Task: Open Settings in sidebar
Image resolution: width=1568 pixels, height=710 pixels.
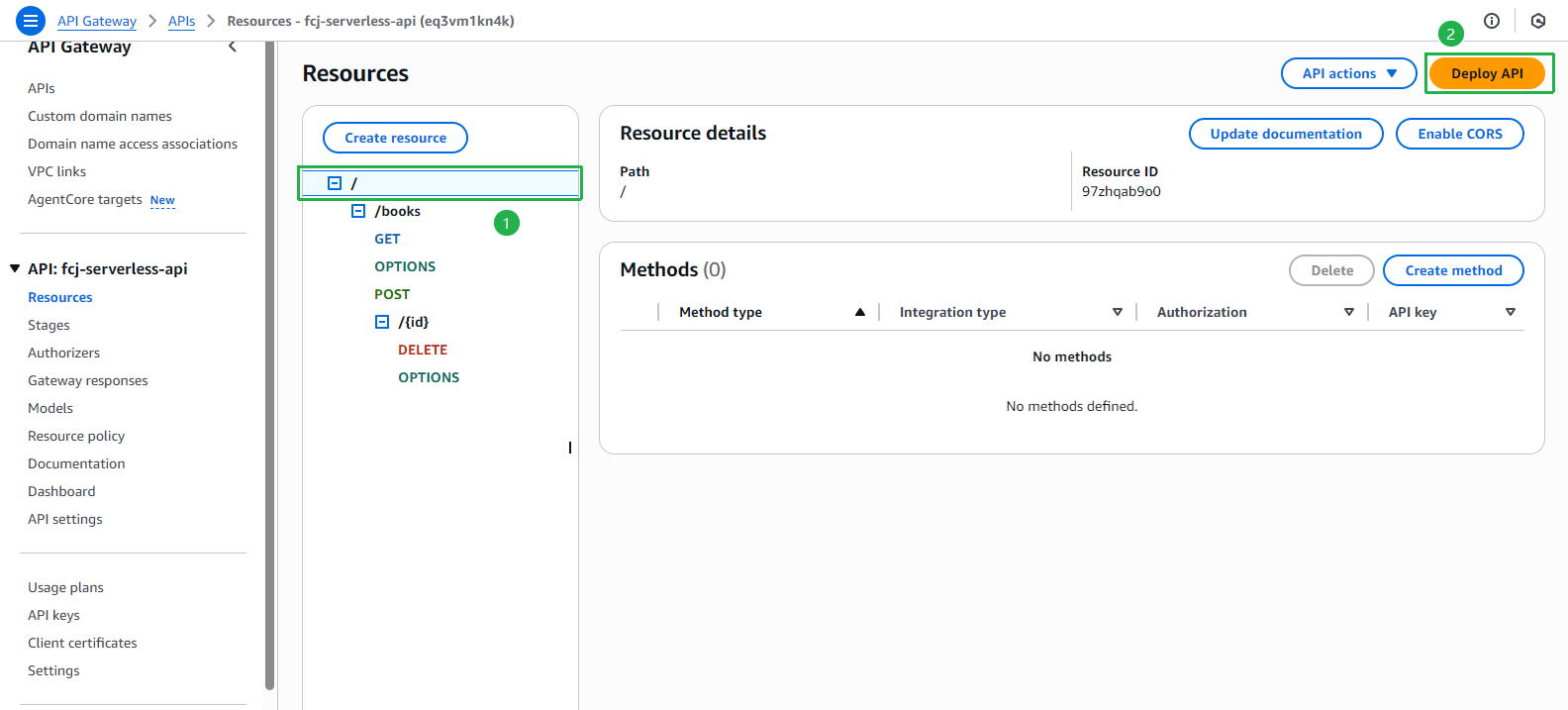Action: tap(53, 670)
